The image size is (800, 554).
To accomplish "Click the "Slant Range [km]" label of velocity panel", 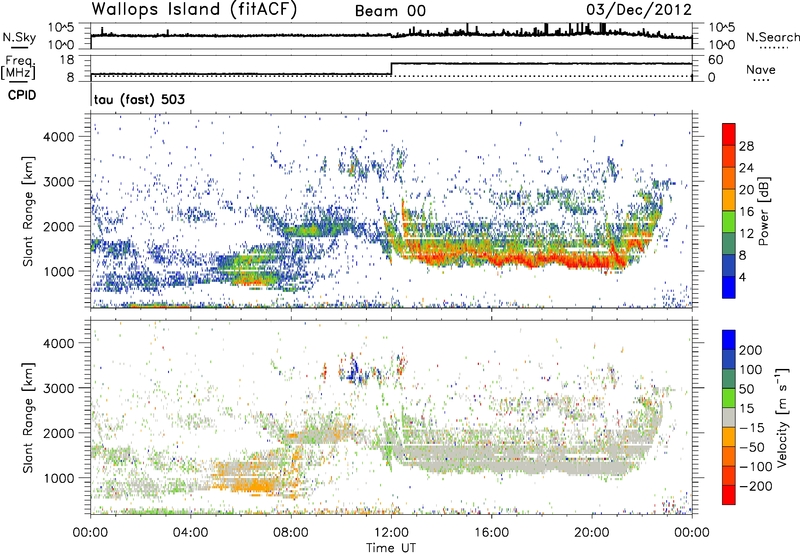I will (x=28, y=417).
